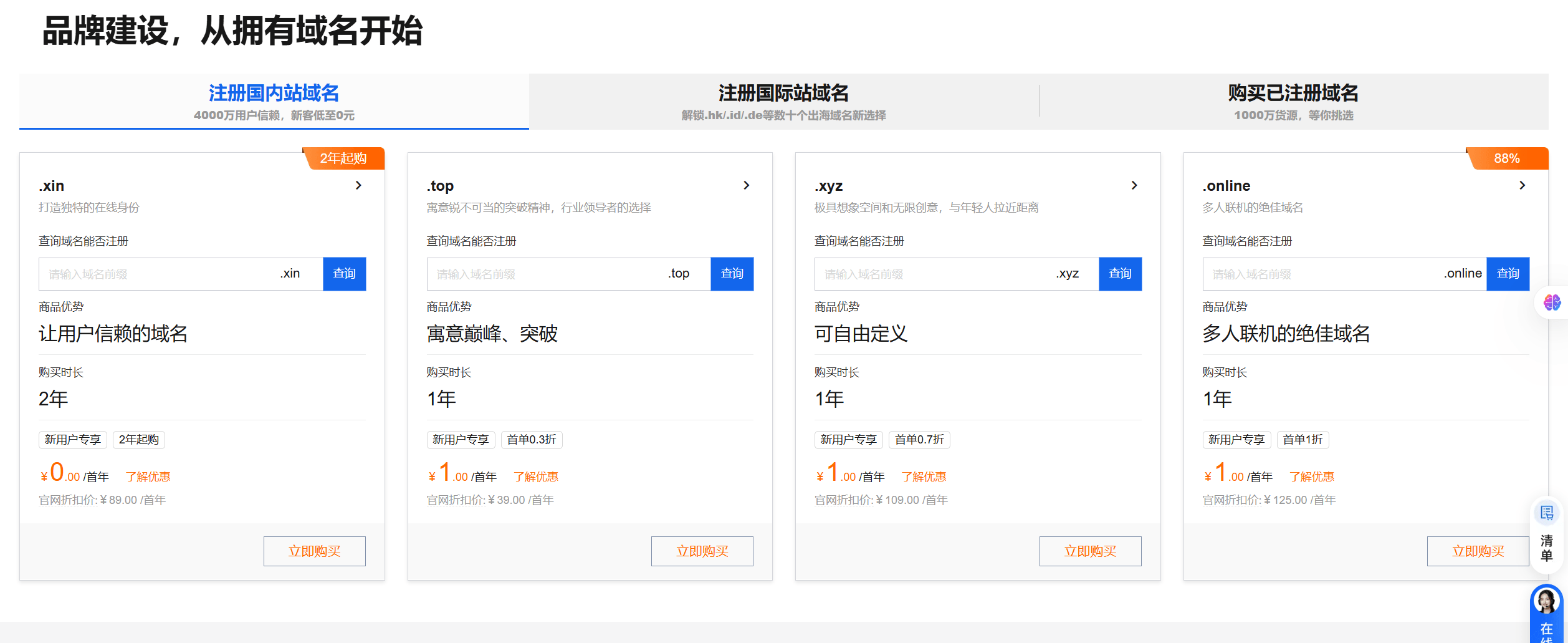The height and width of the screenshot is (643, 1568).
Task: Select the 注册国内站域名 tab
Action: [274, 102]
